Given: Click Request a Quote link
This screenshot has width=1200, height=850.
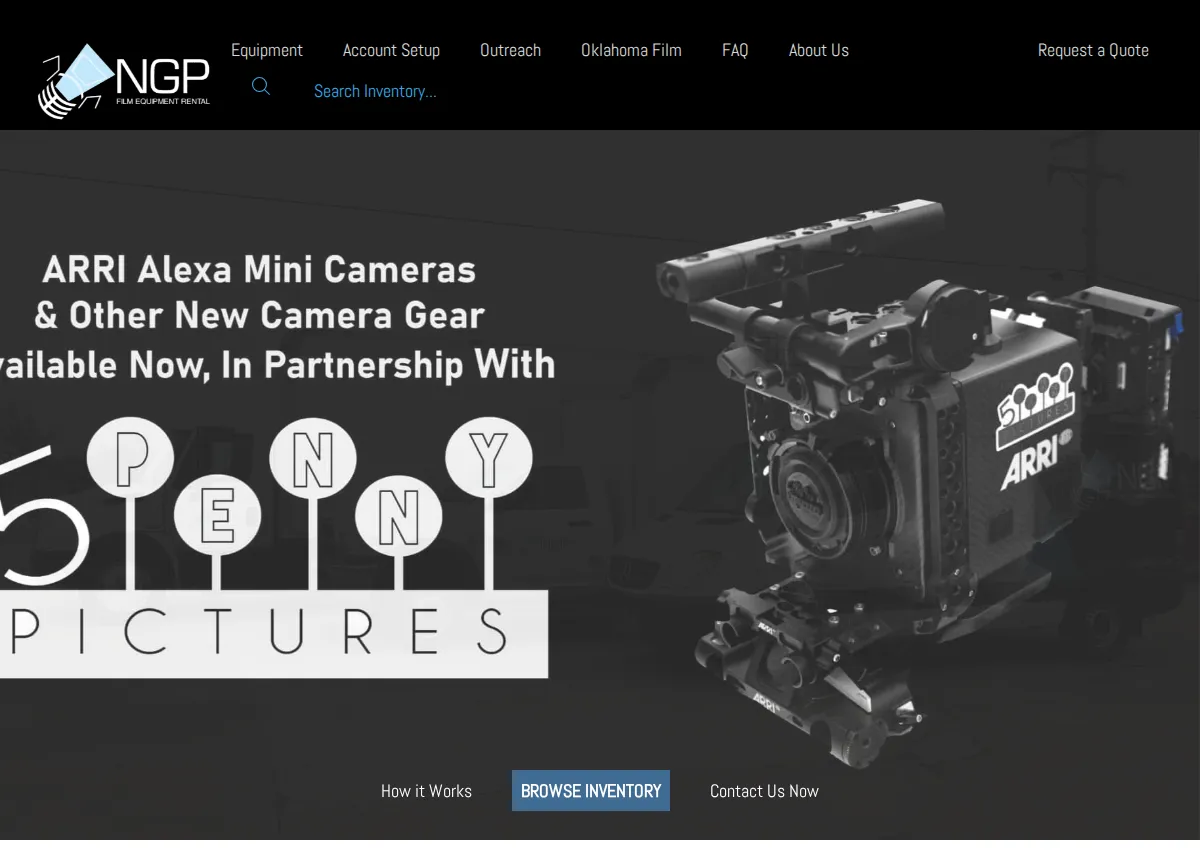Looking at the screenshot, I should [1093, 50].
